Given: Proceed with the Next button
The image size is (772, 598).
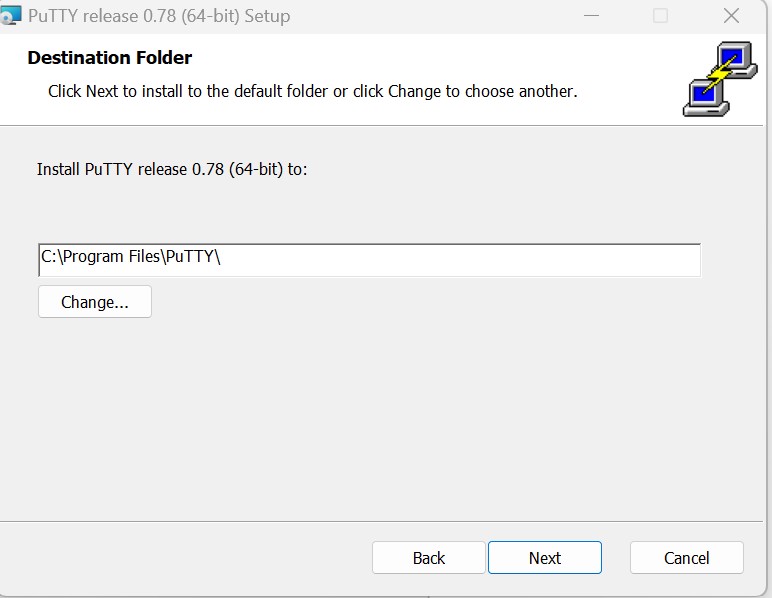Looking at the screenshot, I should [x=545, y=558].
